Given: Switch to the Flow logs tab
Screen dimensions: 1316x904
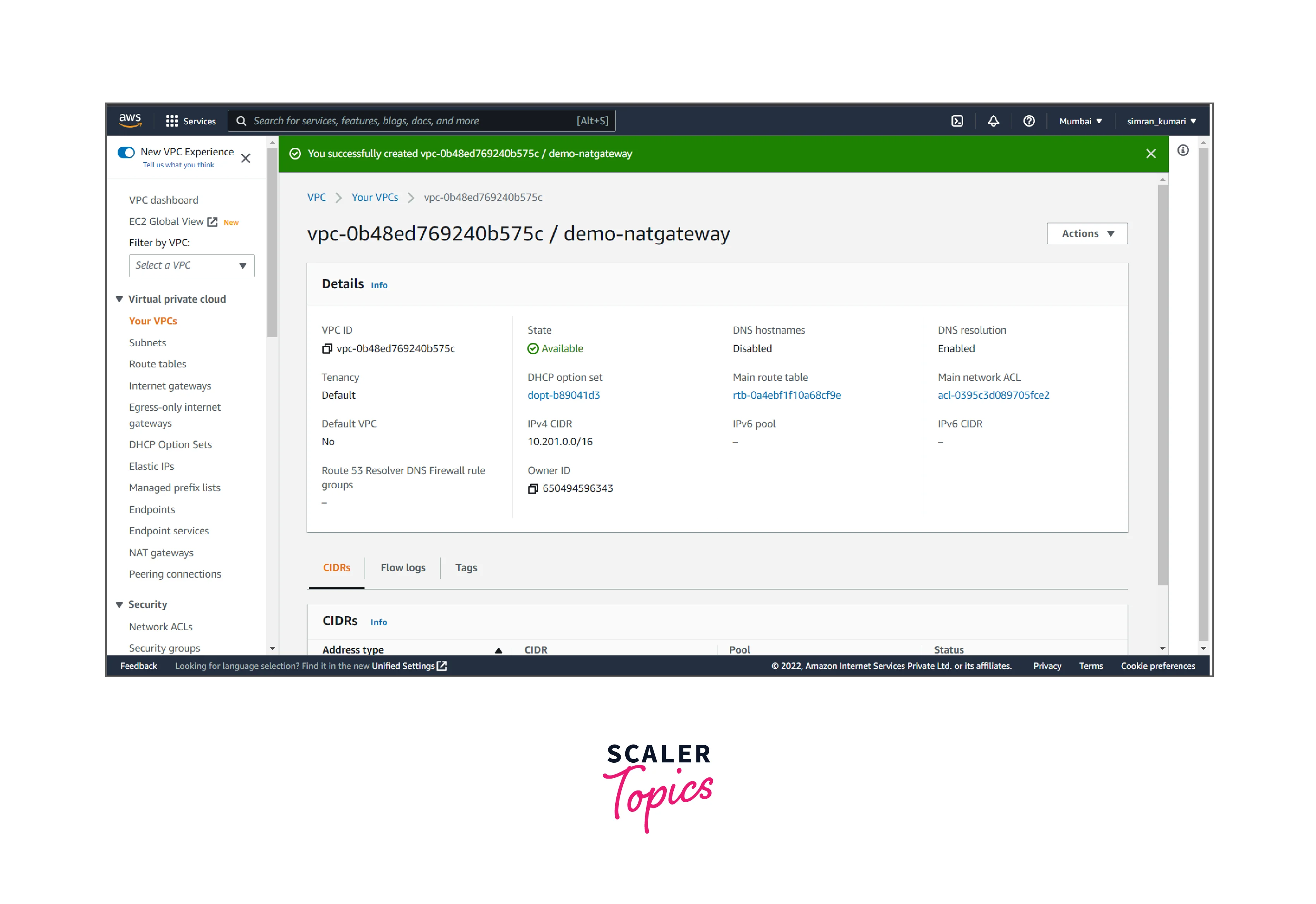Looking at the screenshot, I should click(x=402, y=568).
